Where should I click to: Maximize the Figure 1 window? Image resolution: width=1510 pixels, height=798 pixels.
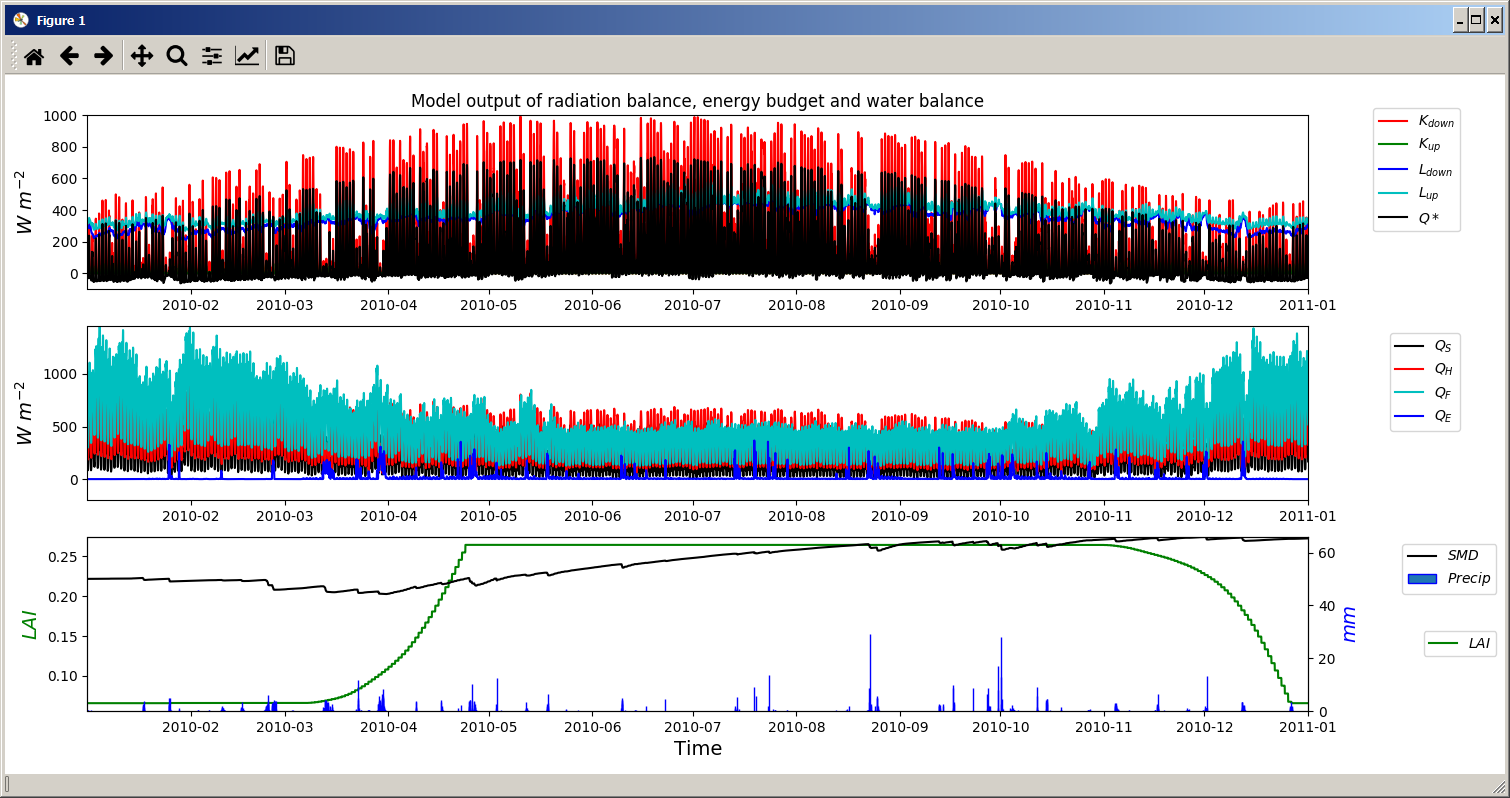coord(1476,20)
